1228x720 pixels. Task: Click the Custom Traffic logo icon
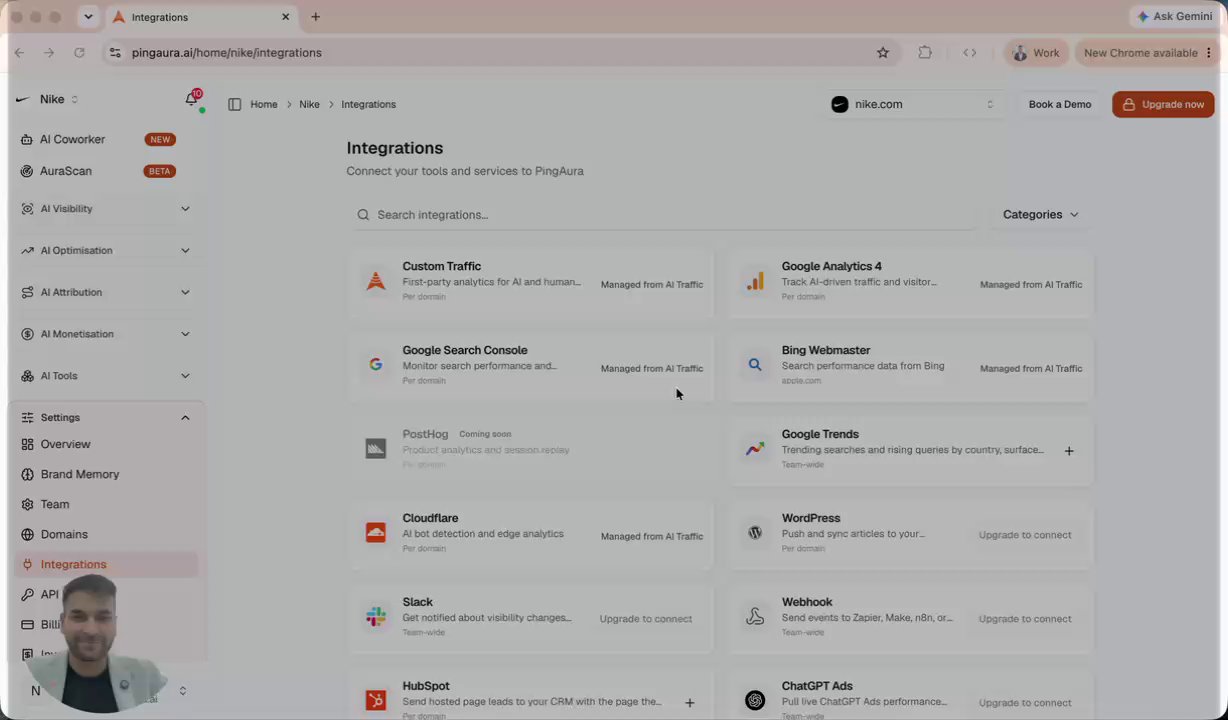[x=376, y=281]
